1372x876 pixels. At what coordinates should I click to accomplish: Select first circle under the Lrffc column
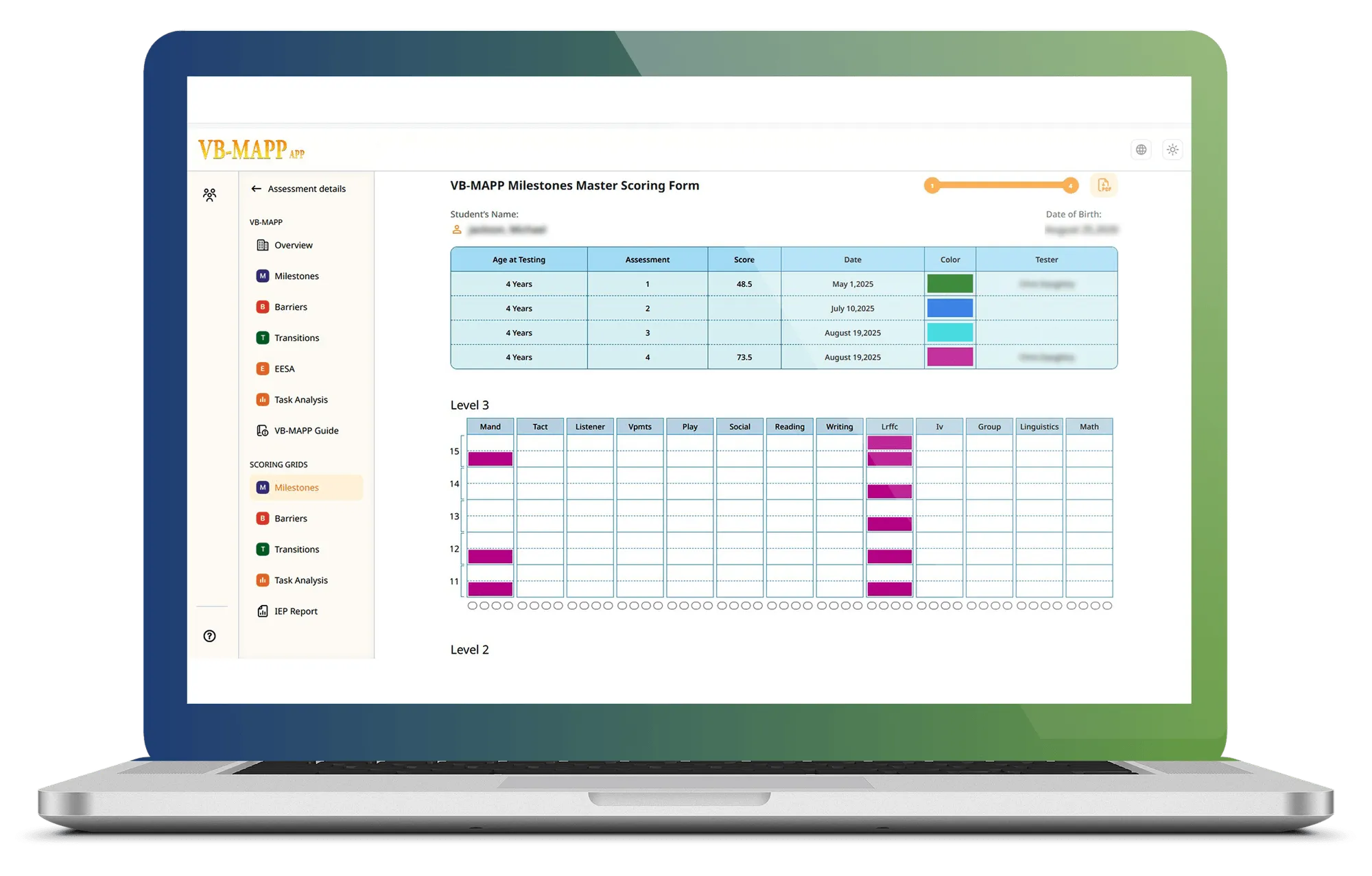coord(872,606)
